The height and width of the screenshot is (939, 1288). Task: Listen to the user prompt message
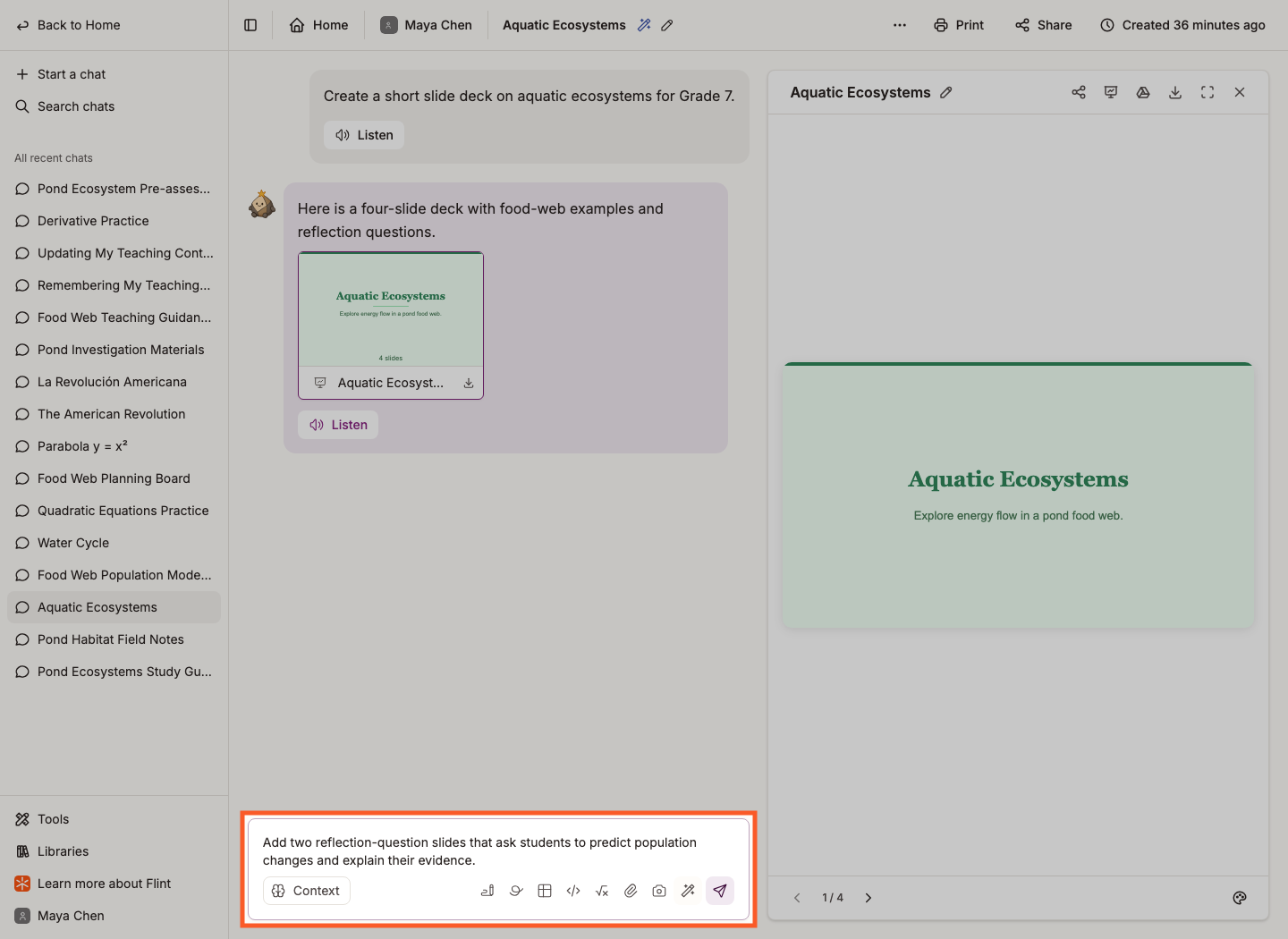(364, 135)
